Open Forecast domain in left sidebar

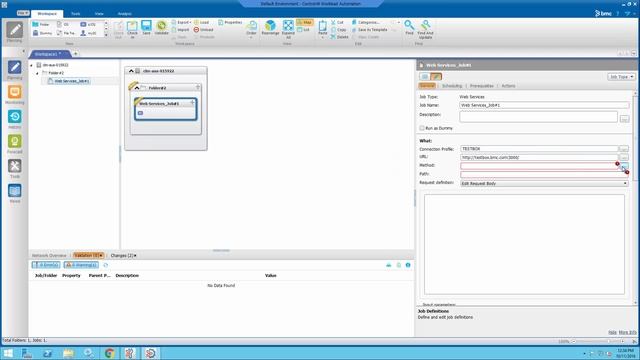tap(14, 144)
